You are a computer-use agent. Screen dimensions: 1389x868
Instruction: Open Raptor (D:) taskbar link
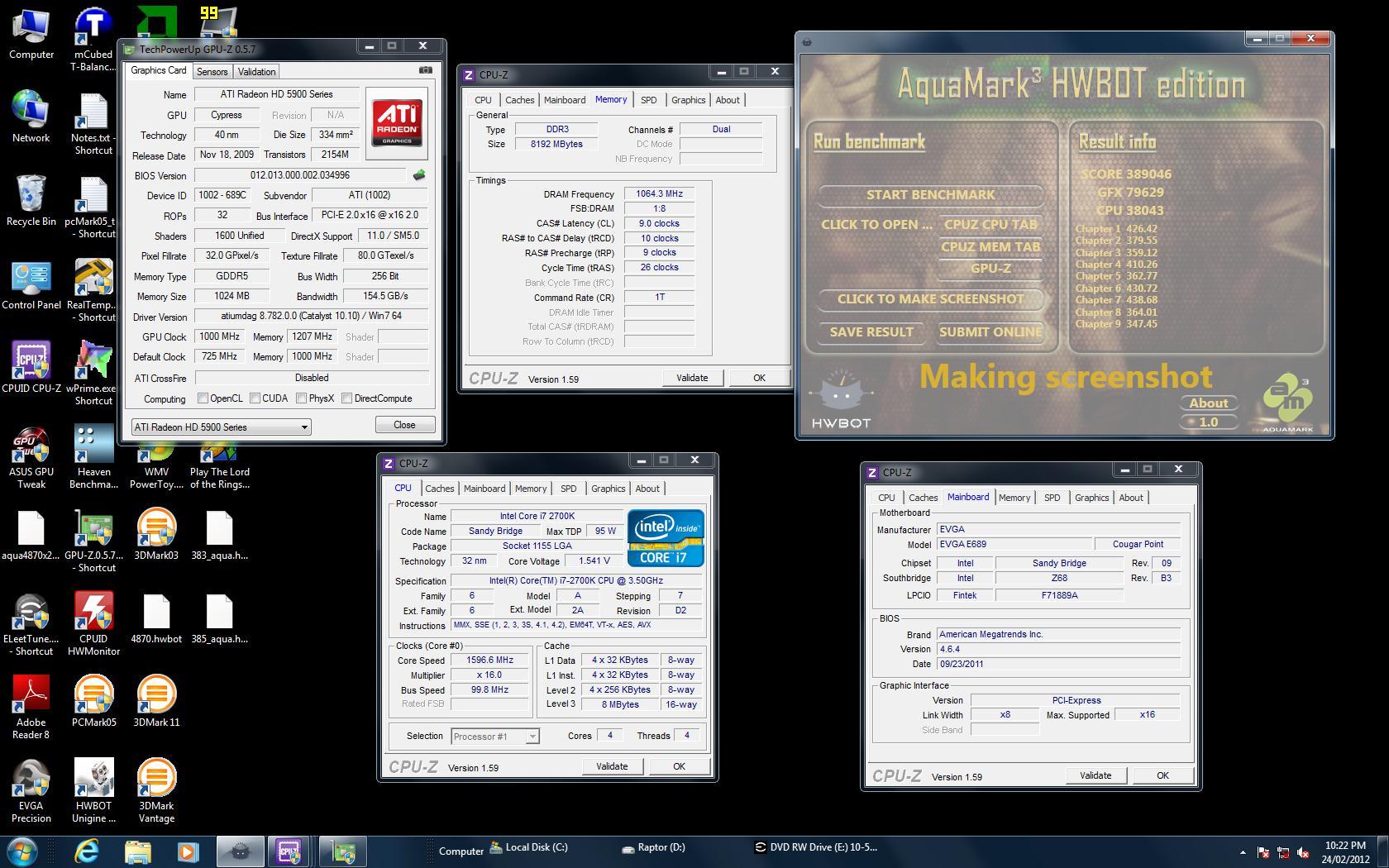tap(655, 847)
